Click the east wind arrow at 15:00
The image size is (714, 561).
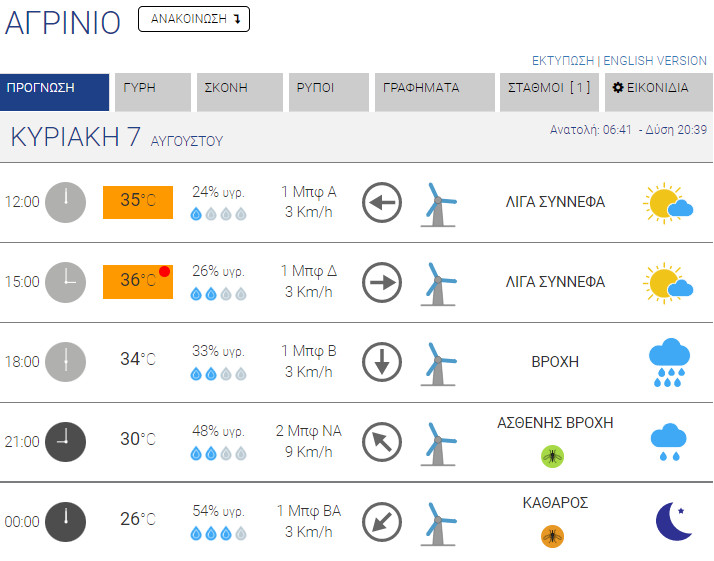[381, 282]
